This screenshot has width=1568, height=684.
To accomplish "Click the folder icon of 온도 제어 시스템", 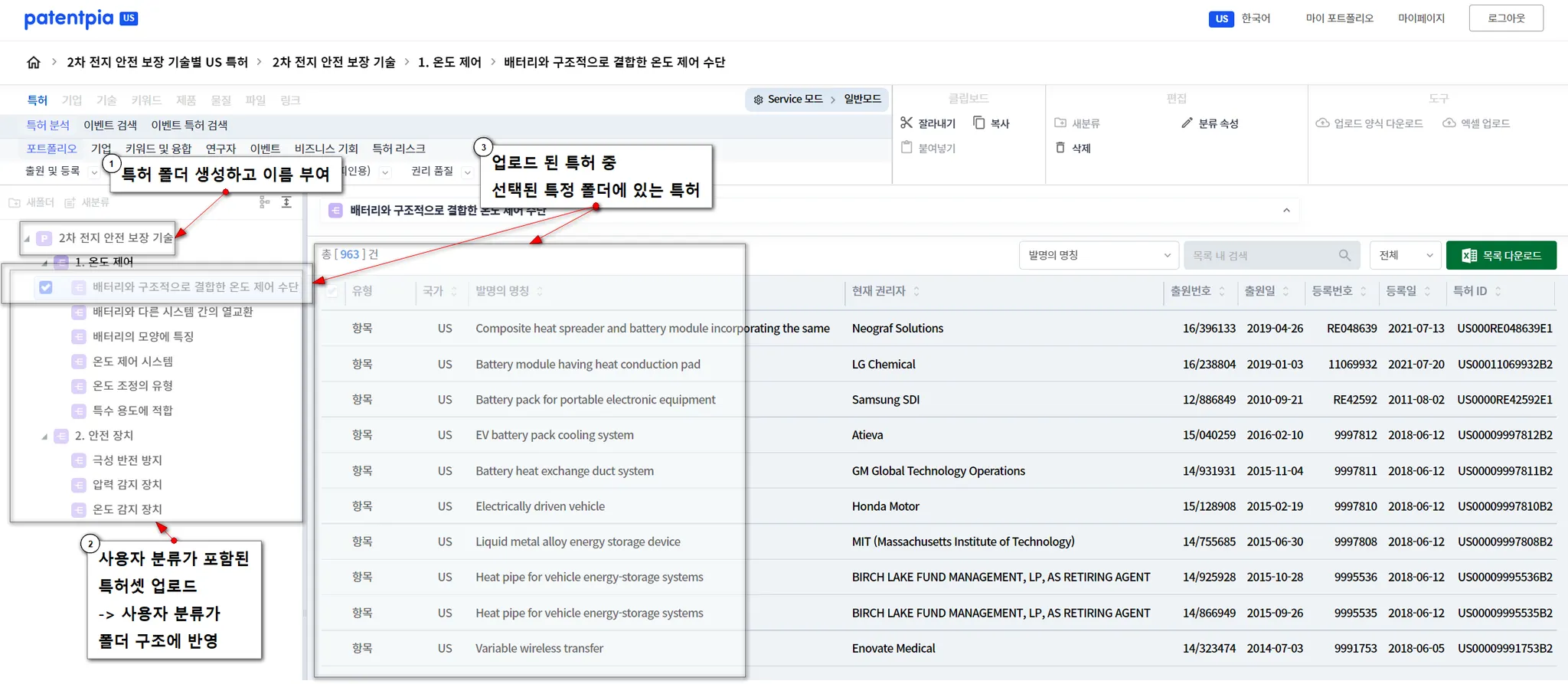I will (78, 362).
